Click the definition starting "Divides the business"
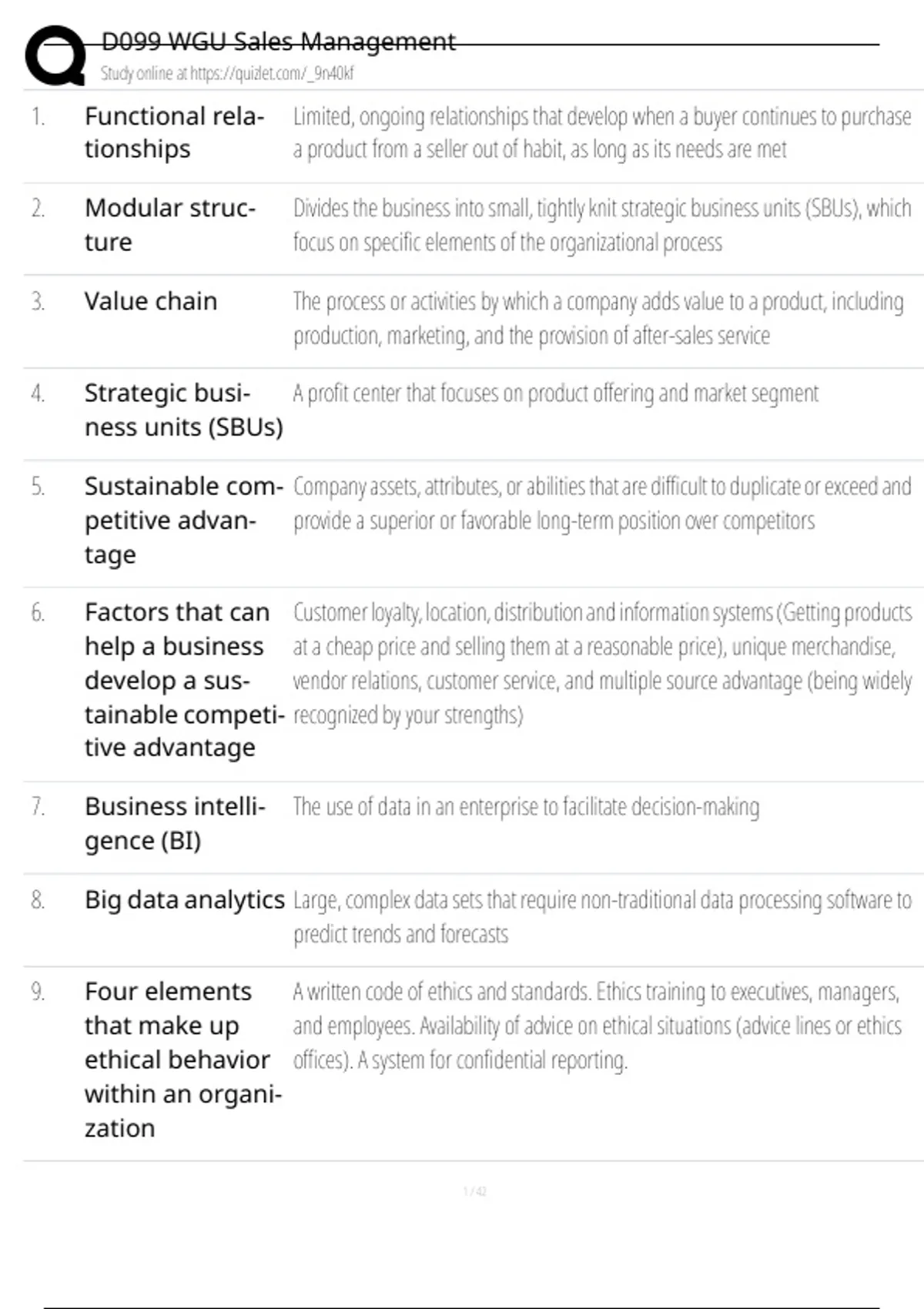 tap(601, 225)
